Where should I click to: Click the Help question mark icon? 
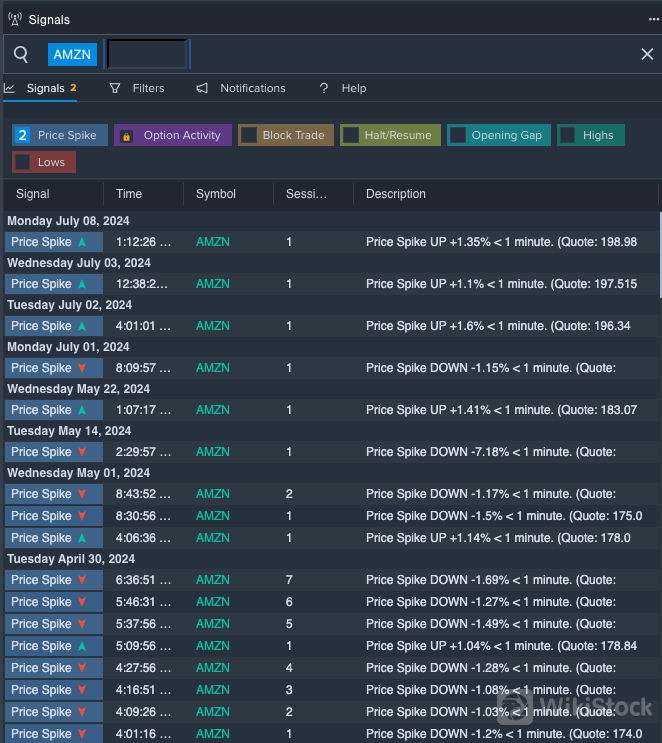(x=324, y=88)
